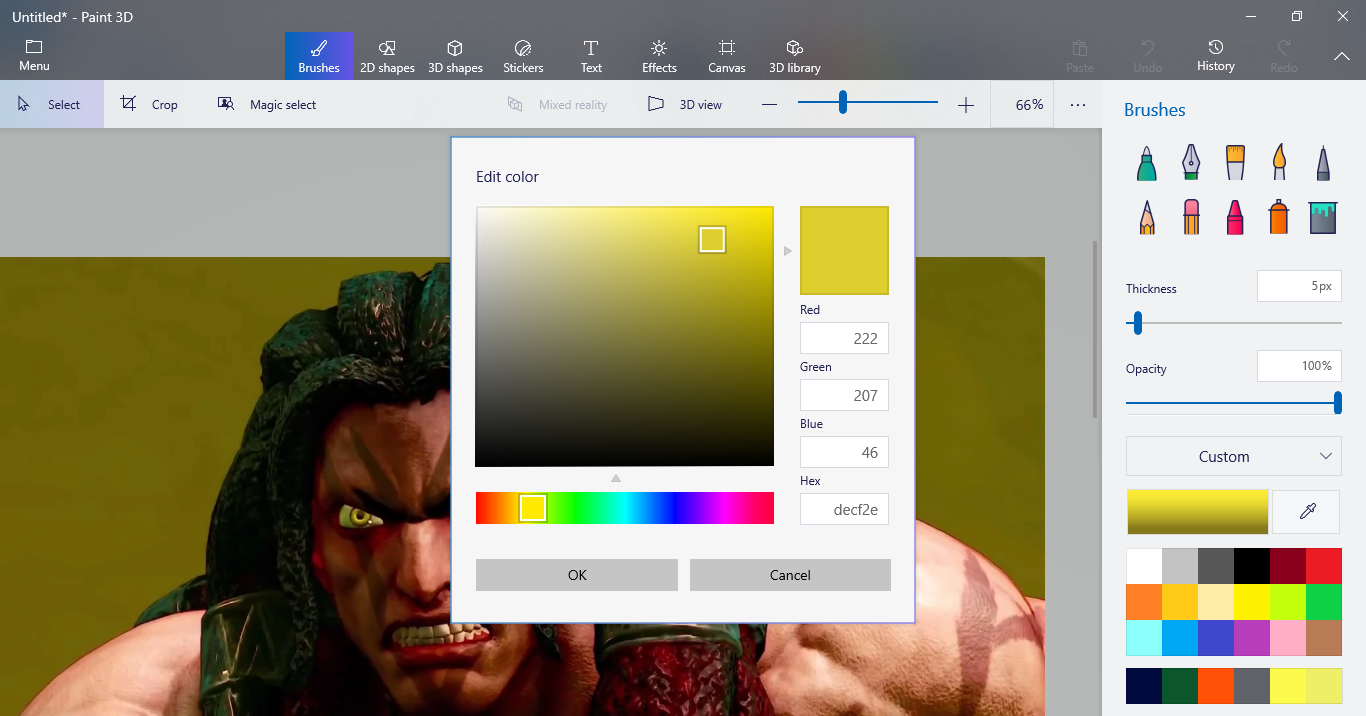Open the Custom material dropdown

[1233, 456]
